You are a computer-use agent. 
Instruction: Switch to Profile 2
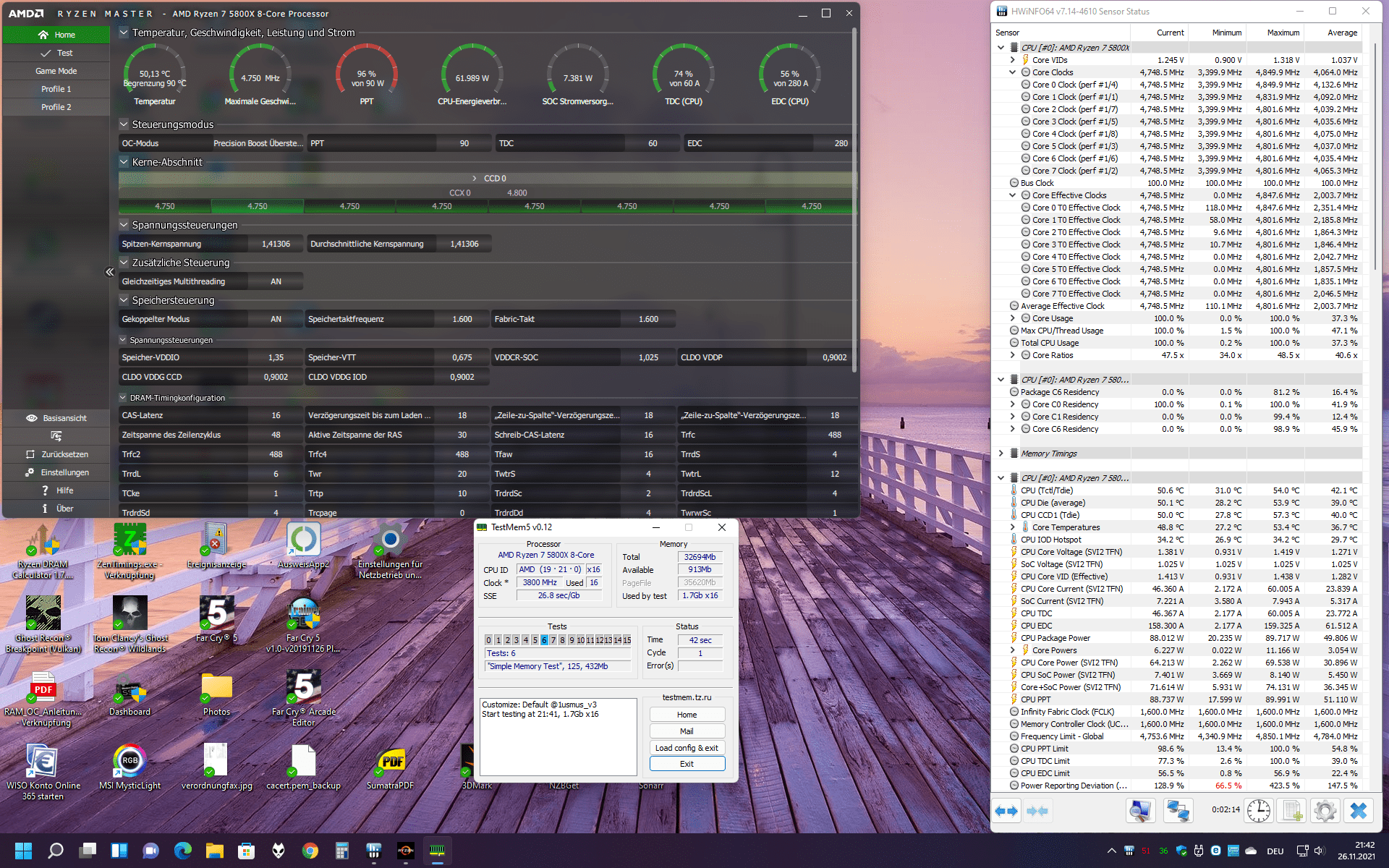tap(56, 107)
